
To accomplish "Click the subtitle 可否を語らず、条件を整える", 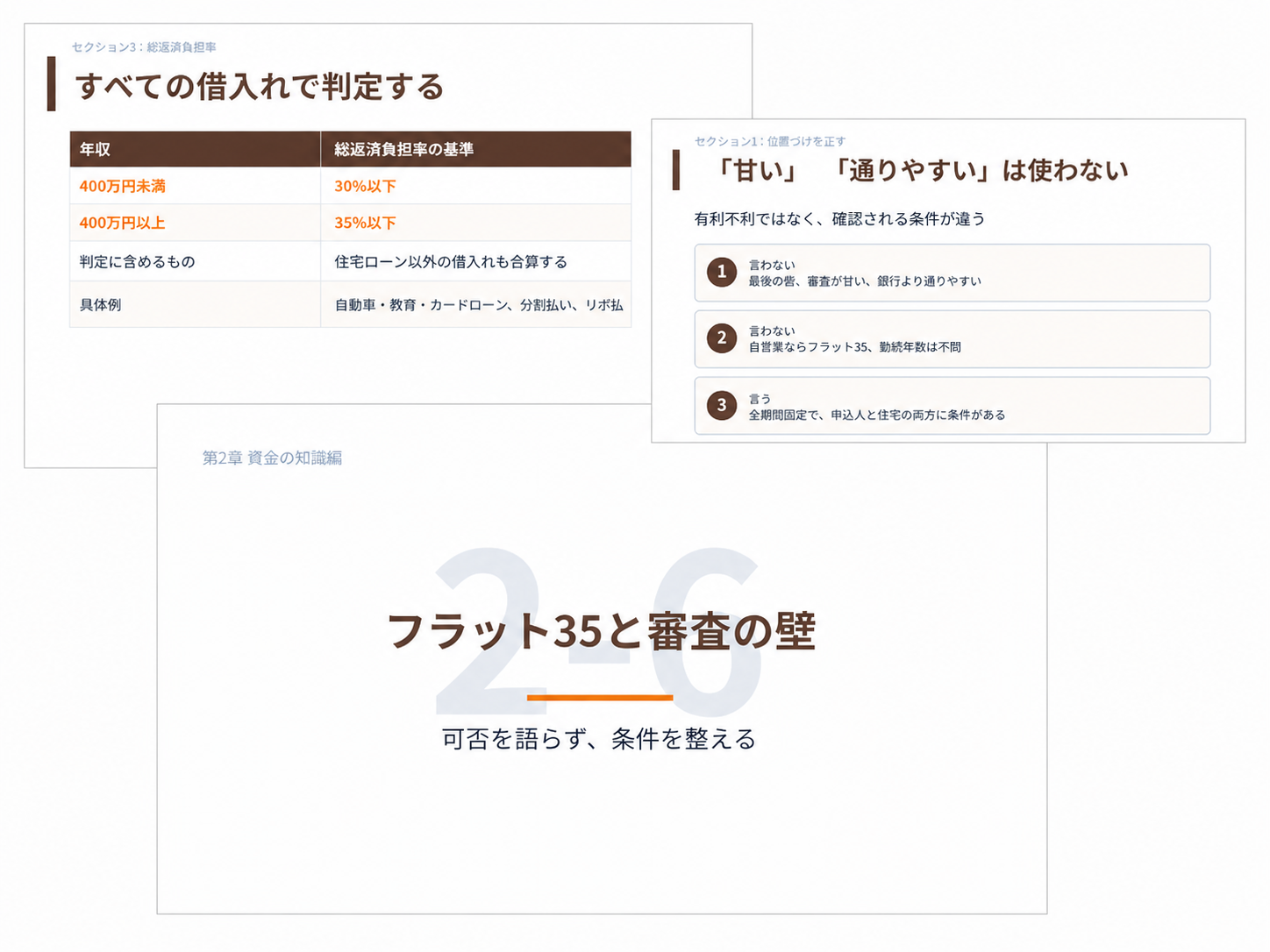I will tap(599, 739).
